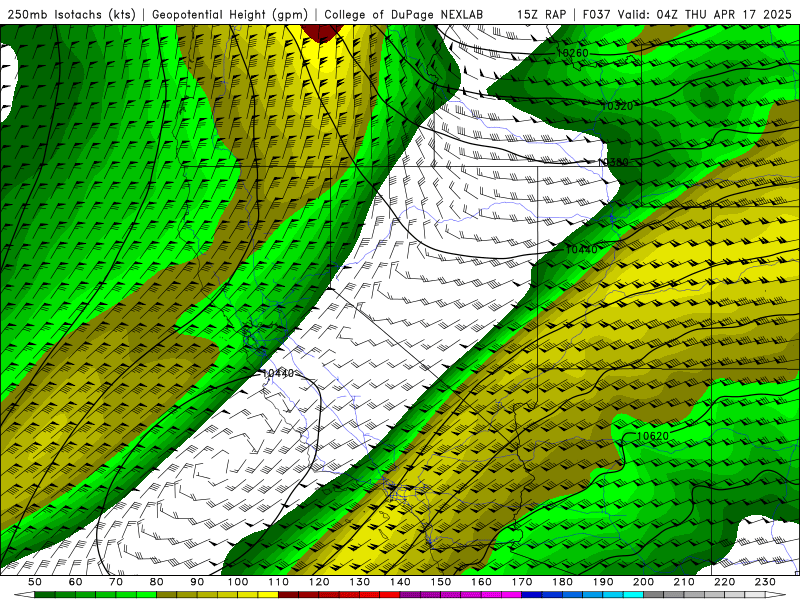Click the legend scale value 170
This screenshot has width=800, height=600.
522,582
